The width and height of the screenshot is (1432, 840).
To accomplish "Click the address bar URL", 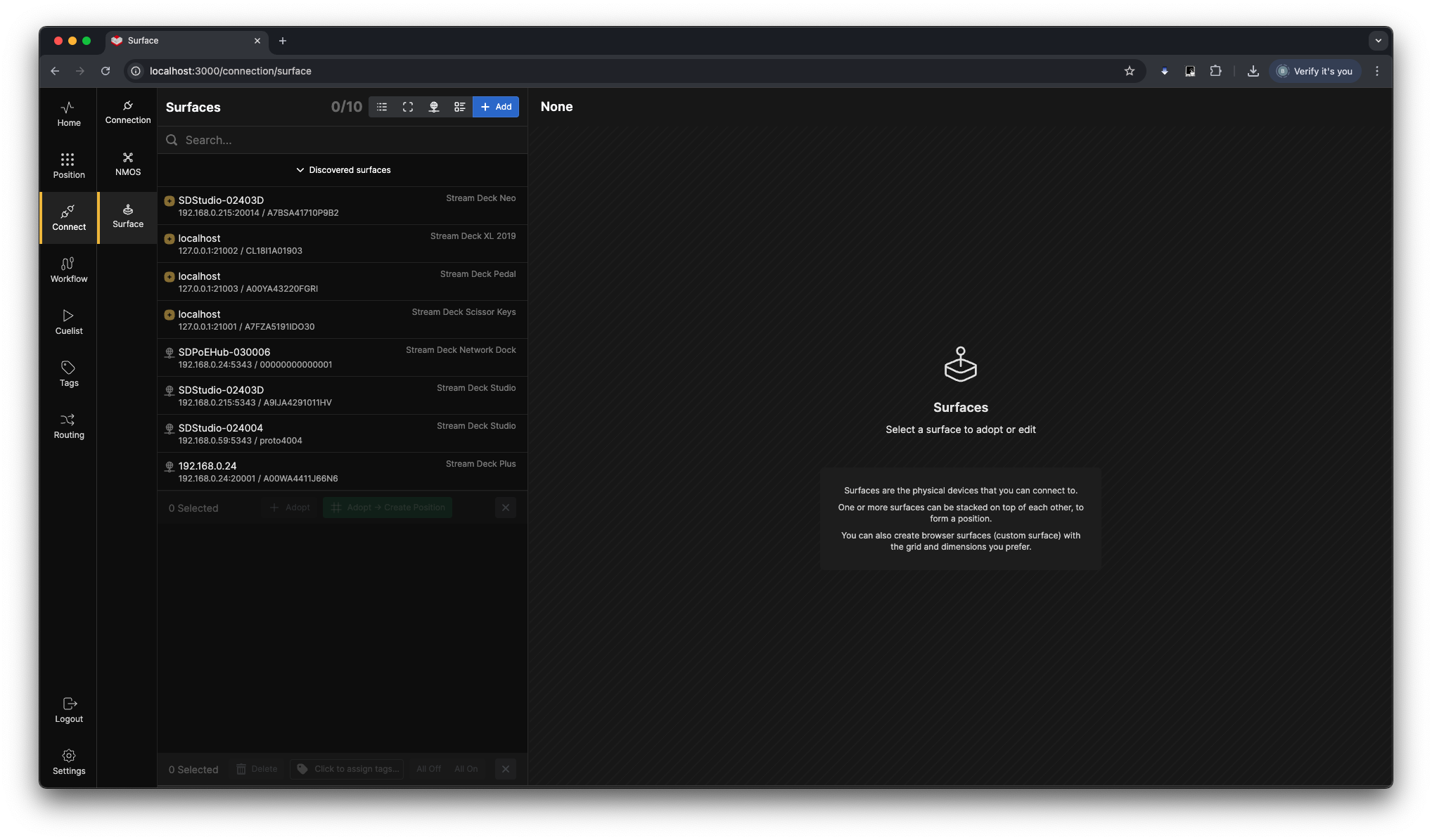I will [x=231, y=71].
